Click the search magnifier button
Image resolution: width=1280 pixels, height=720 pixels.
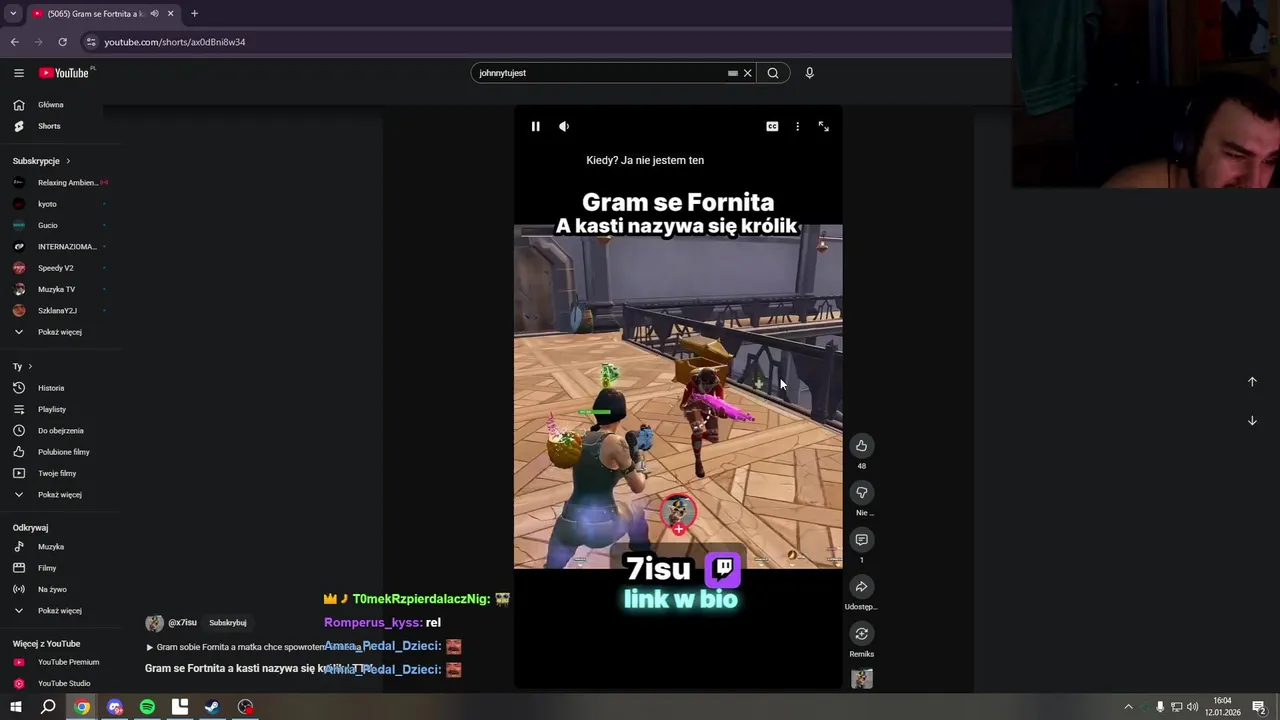click(x=773, y=73)
